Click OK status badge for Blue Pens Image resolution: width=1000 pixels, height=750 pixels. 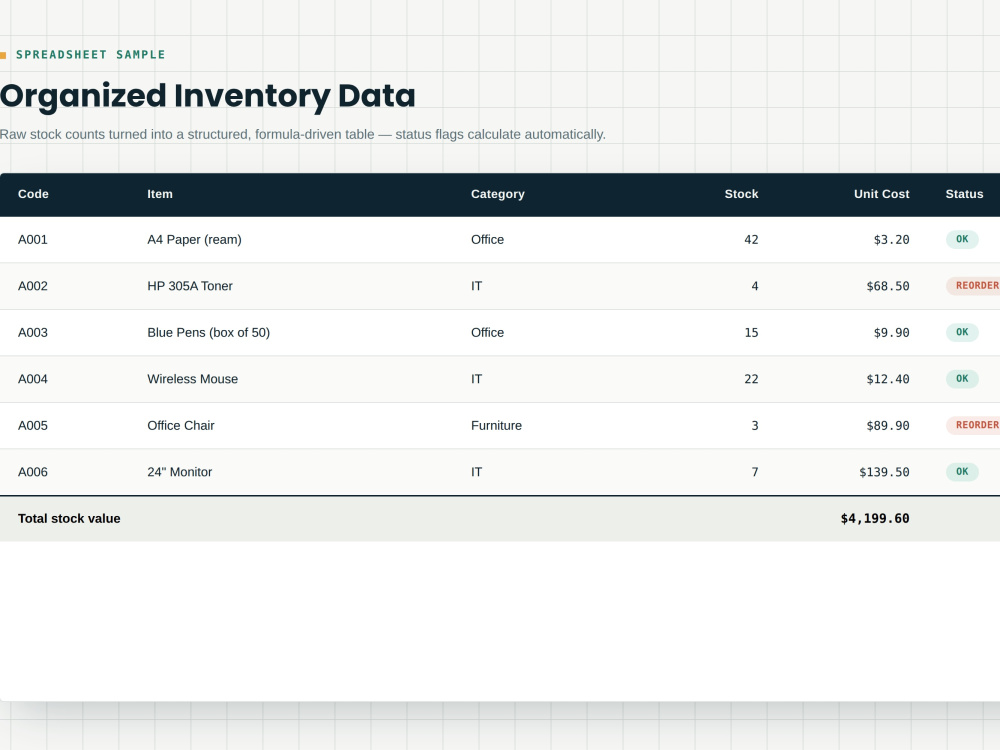tap(962, 332)
